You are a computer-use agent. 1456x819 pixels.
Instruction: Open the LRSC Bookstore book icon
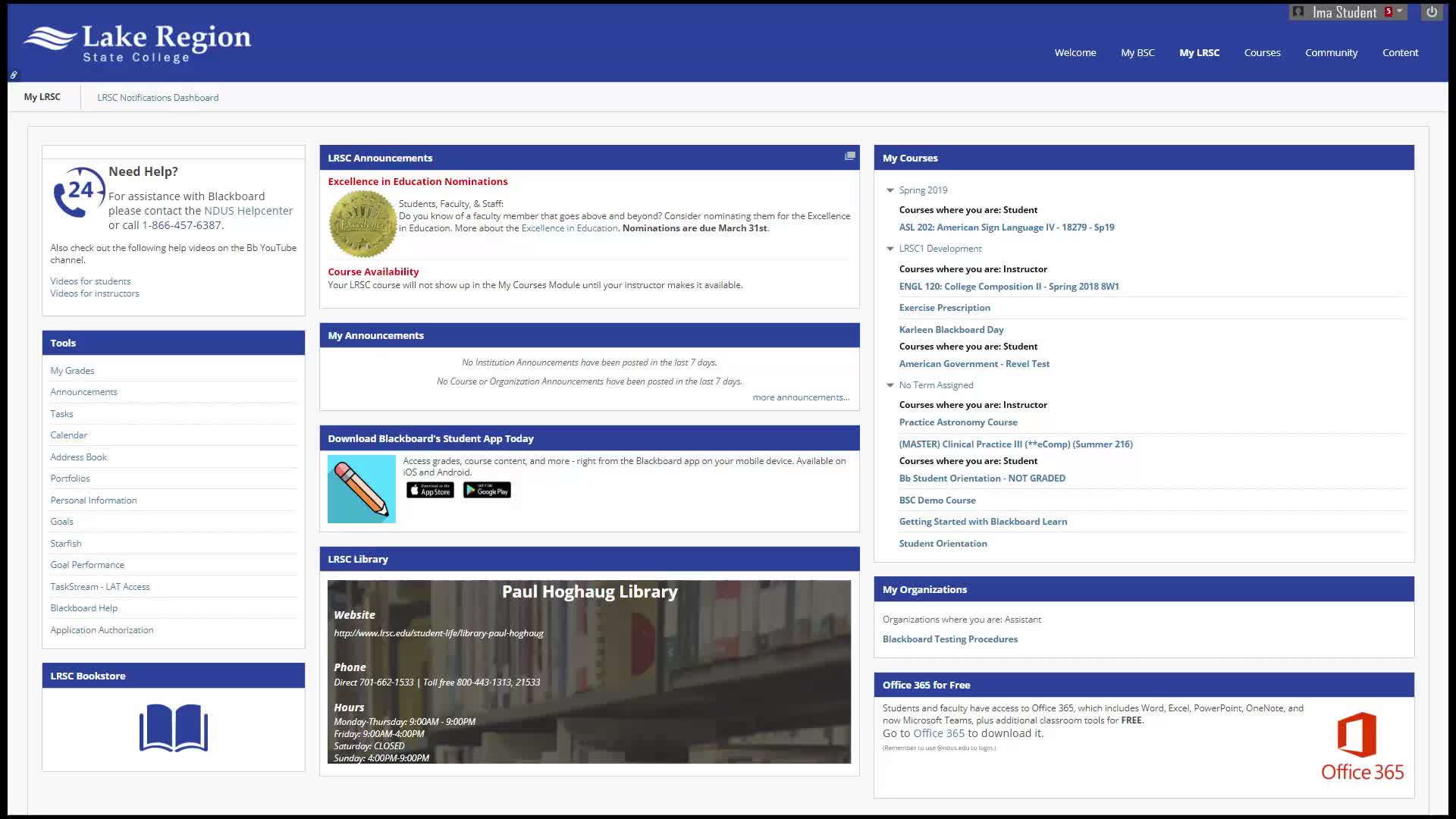[x=174, y=728]
